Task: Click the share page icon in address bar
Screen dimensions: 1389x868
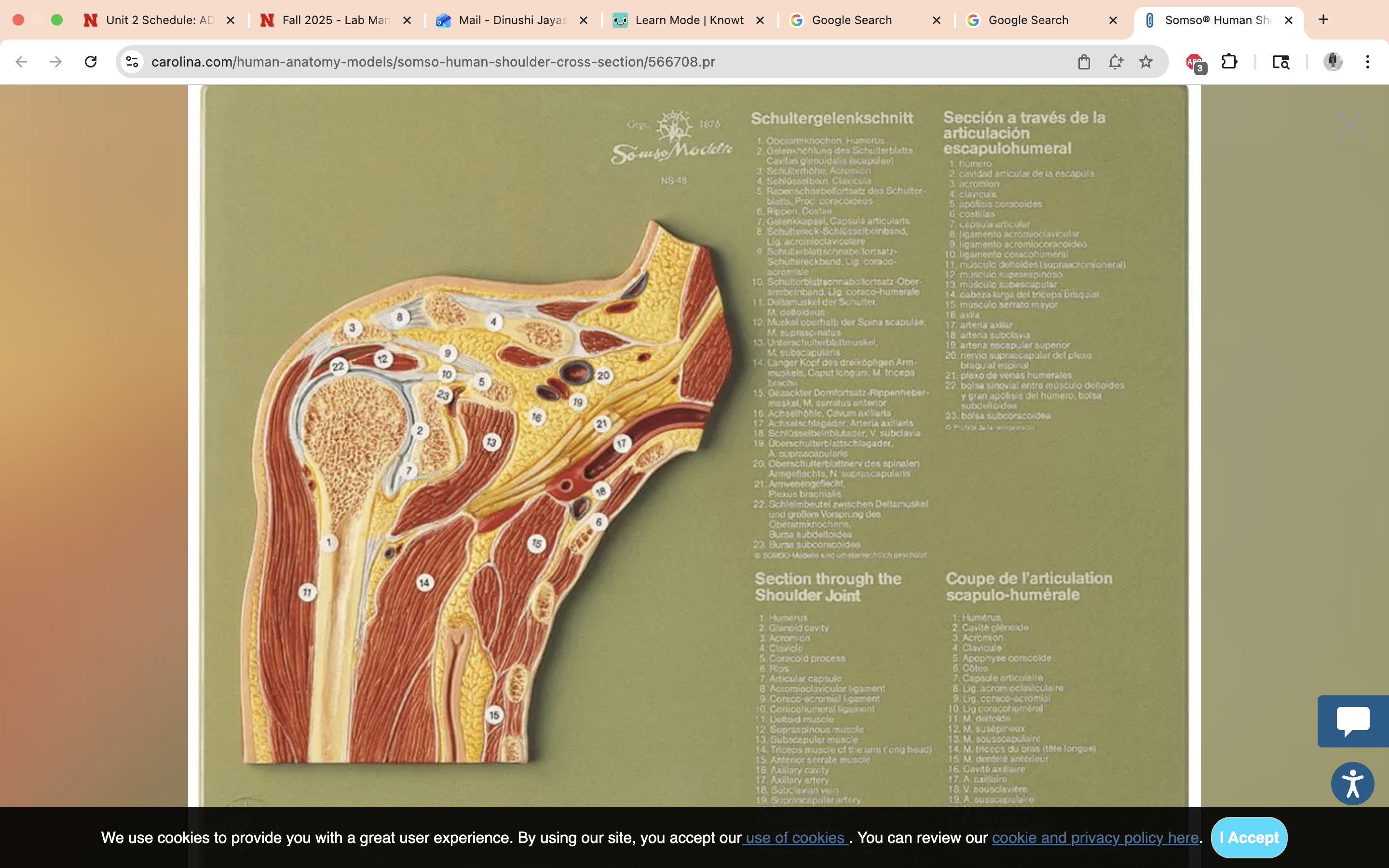Action: point(1084,61)
